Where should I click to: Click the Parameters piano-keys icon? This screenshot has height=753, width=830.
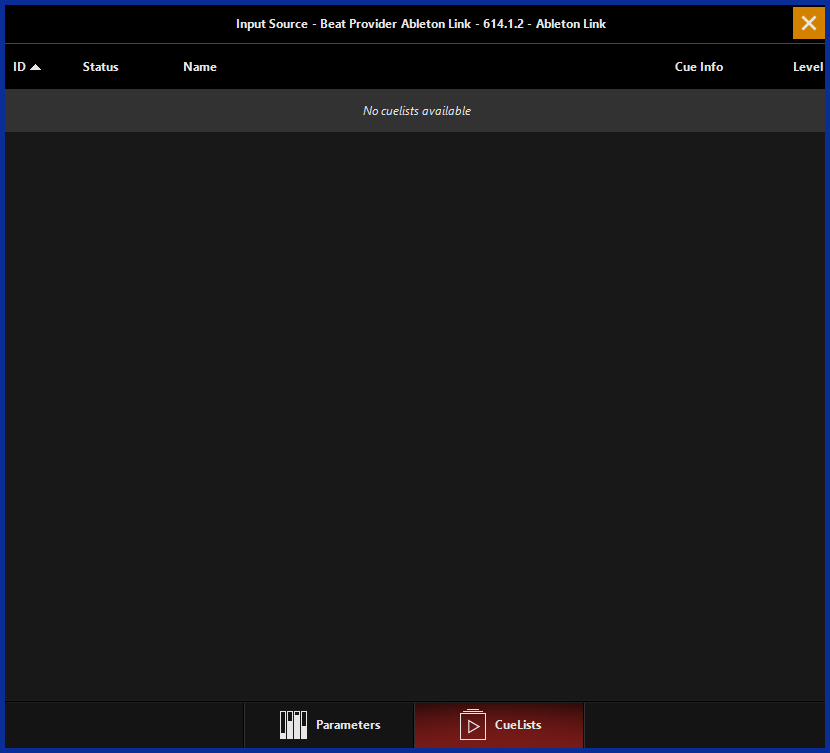pos(293,725)
